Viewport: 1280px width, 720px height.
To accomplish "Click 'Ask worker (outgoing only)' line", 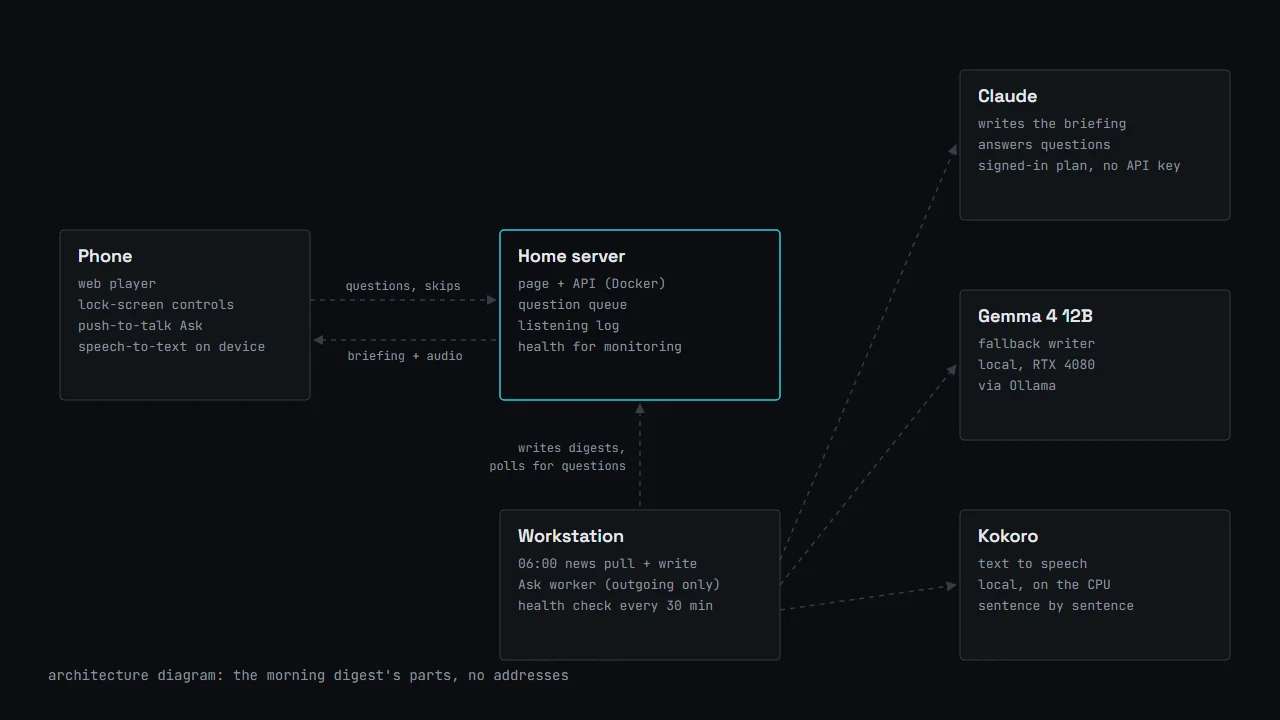I will pos(619,585).
